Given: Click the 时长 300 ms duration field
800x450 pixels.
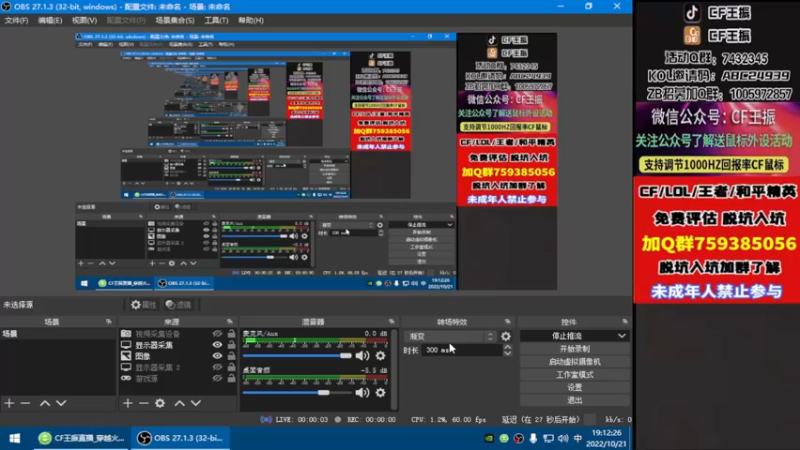Looking at the screenshot, I should click(x=462, y=350).
